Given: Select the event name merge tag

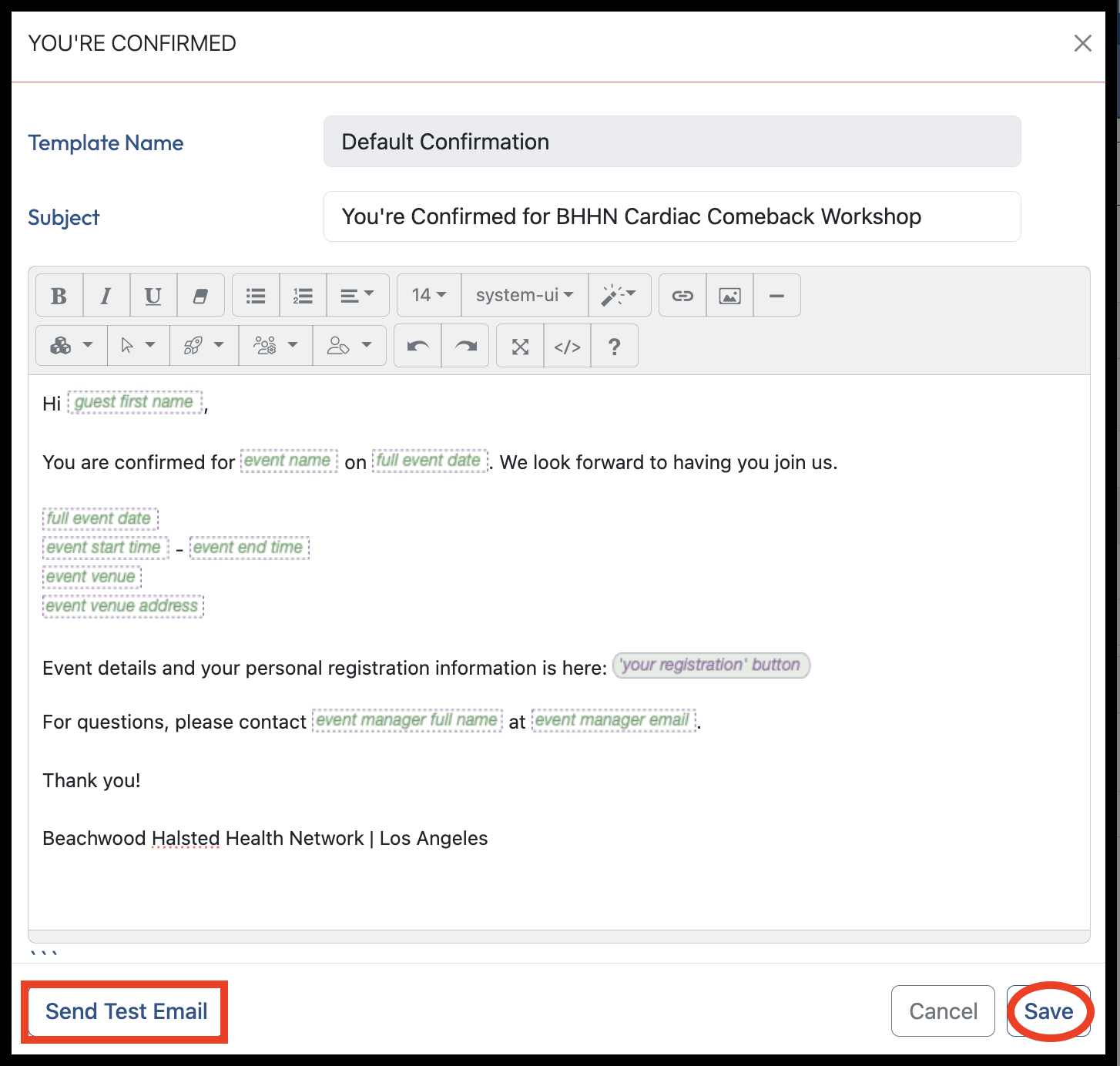Looking at the screenshot, I should (289, 461).
